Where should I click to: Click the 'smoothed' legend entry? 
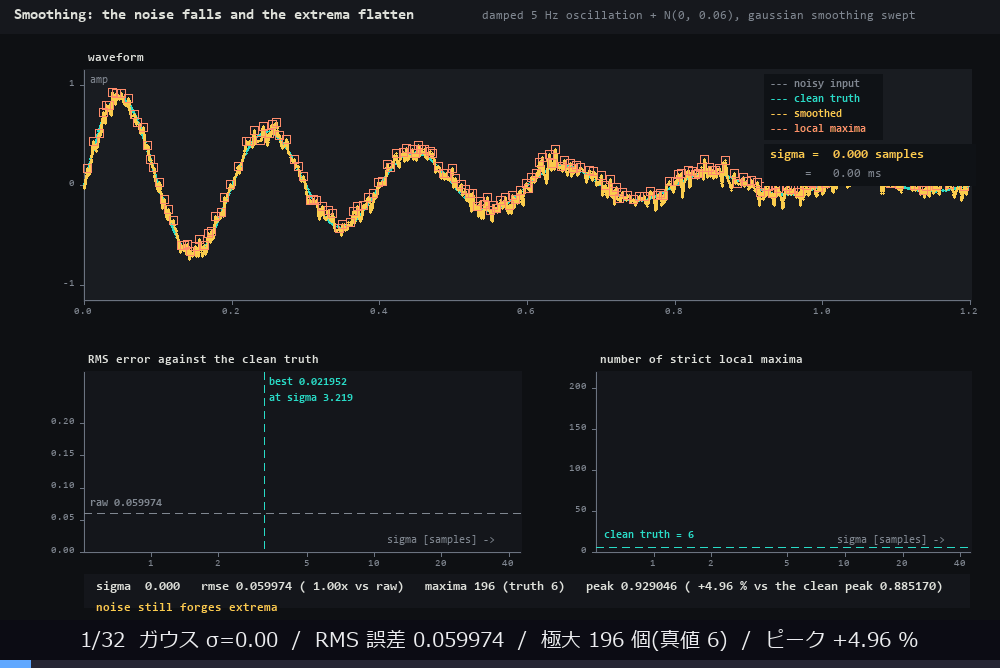(x=806, y=114)
